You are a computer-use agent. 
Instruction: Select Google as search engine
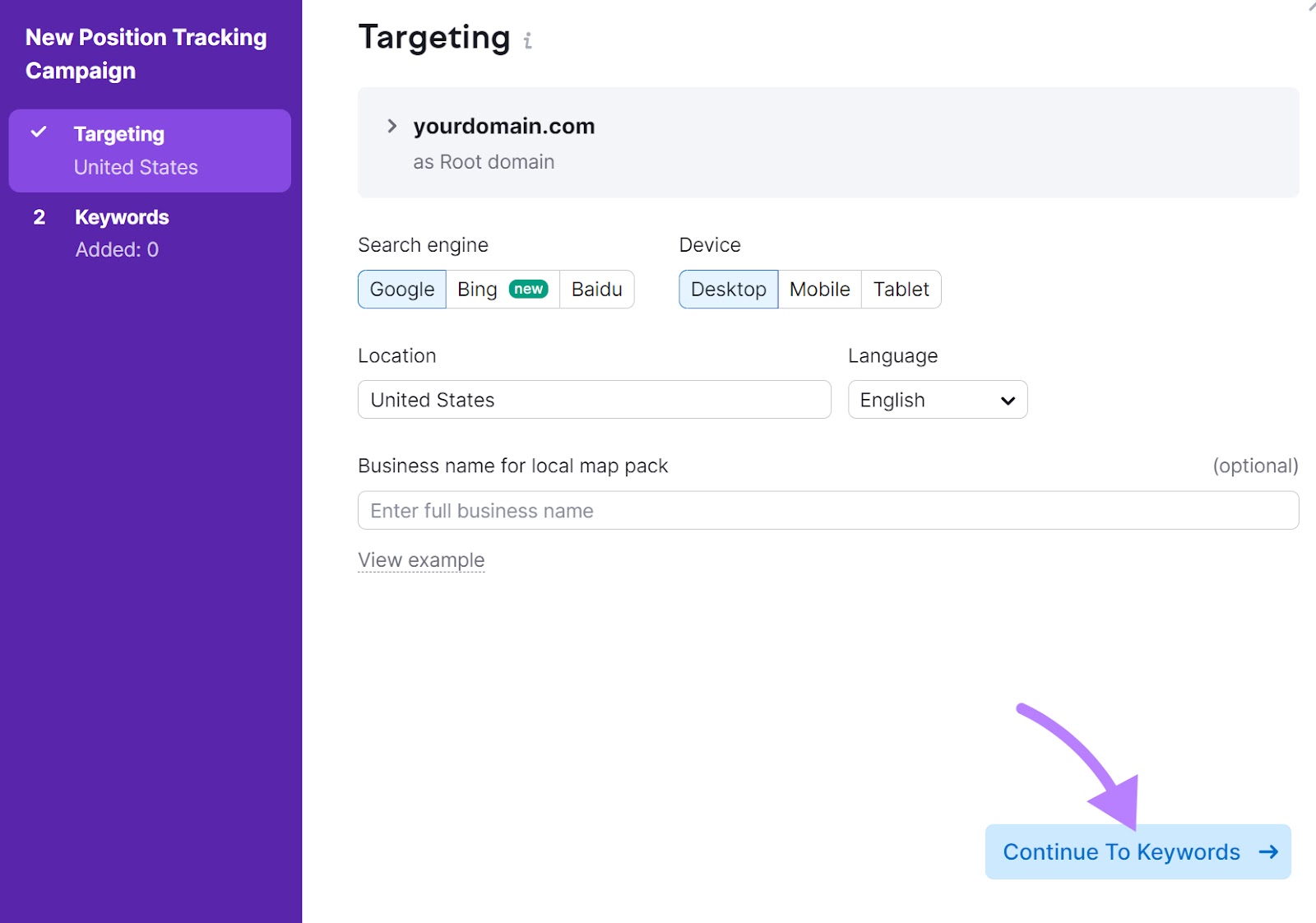pyautogui.click(x=401, y=290)
